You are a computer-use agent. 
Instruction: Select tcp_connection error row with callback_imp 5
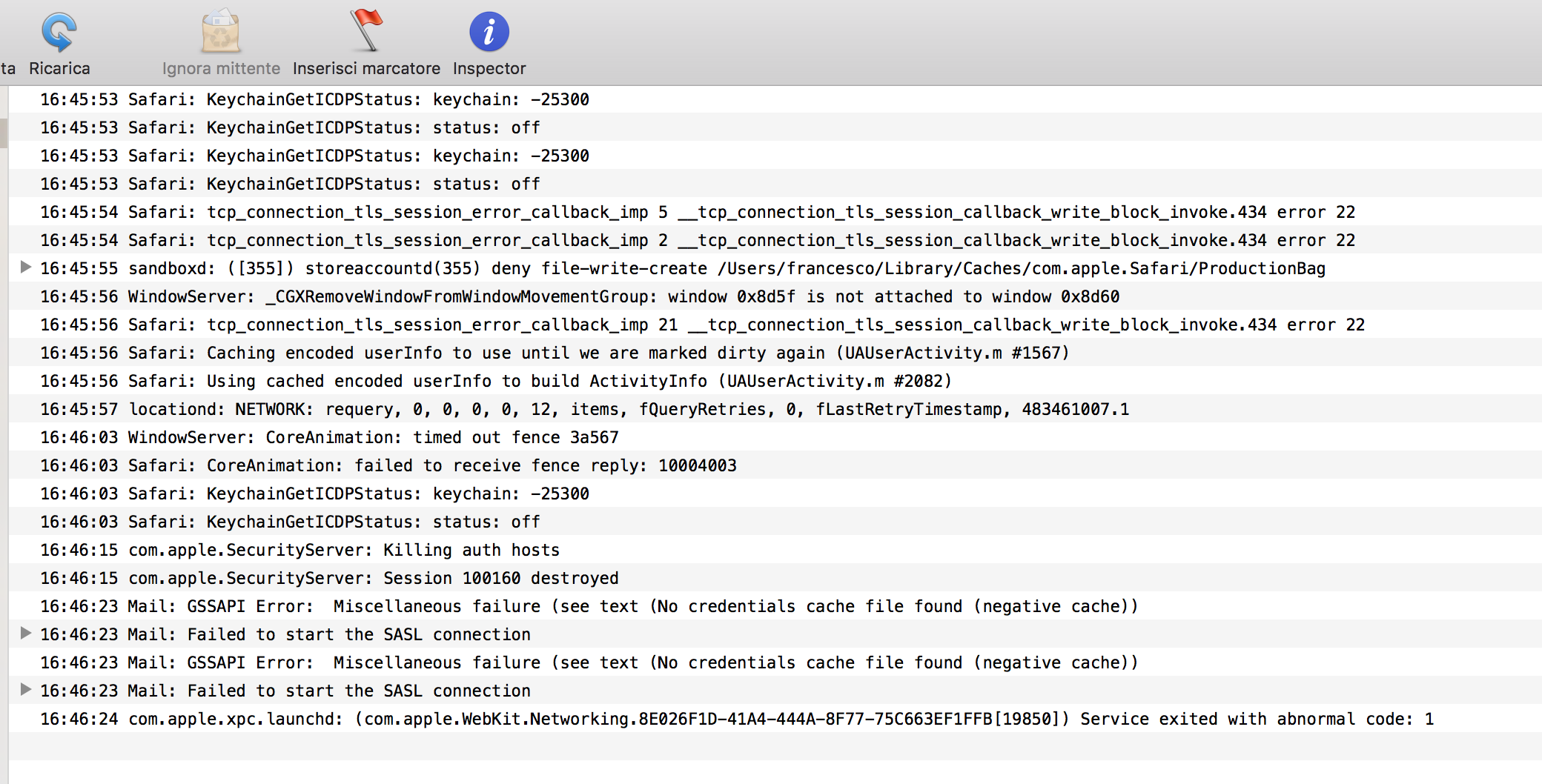[775, 212]
